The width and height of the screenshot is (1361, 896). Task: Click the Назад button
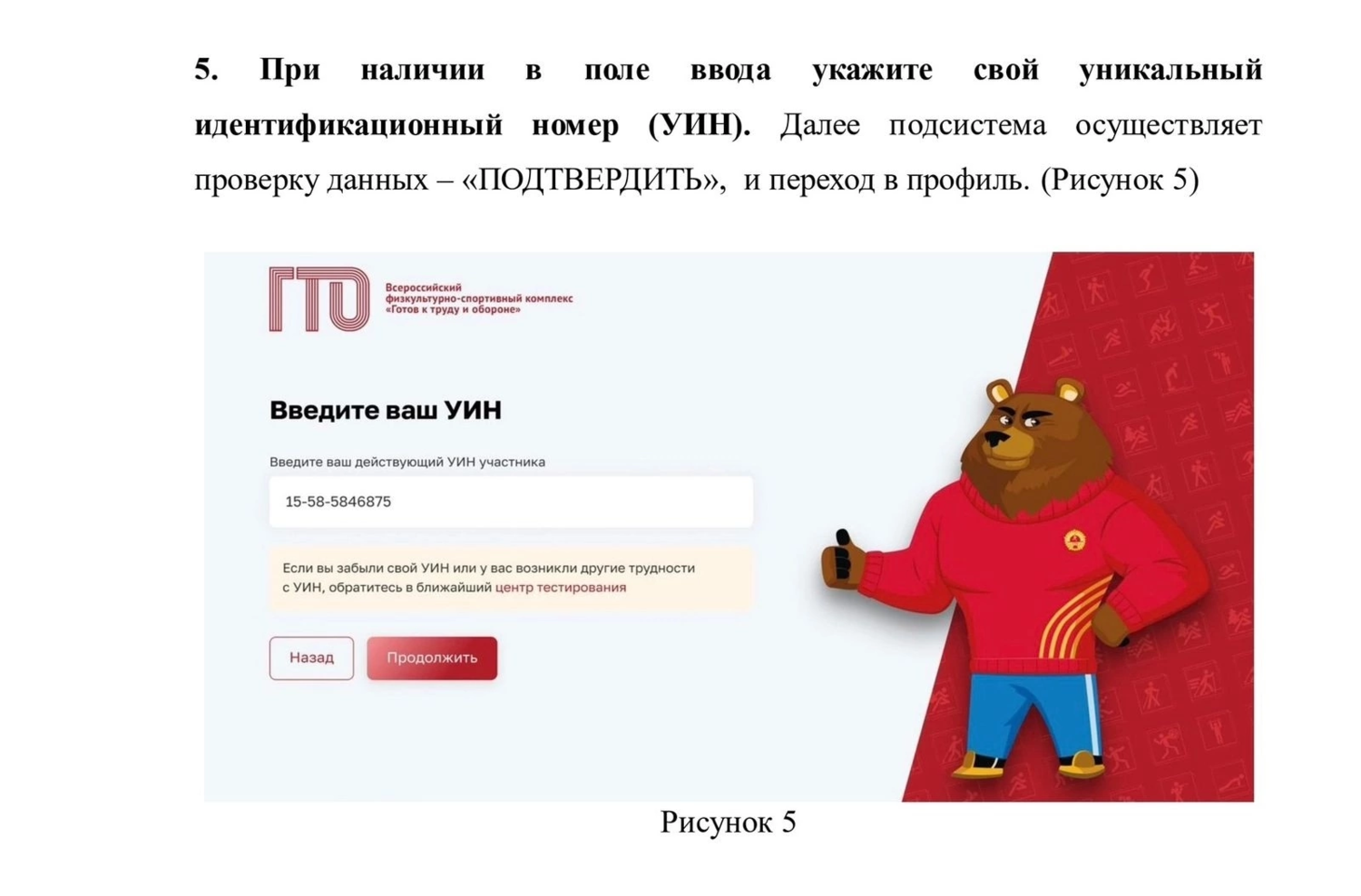point(311,657)
